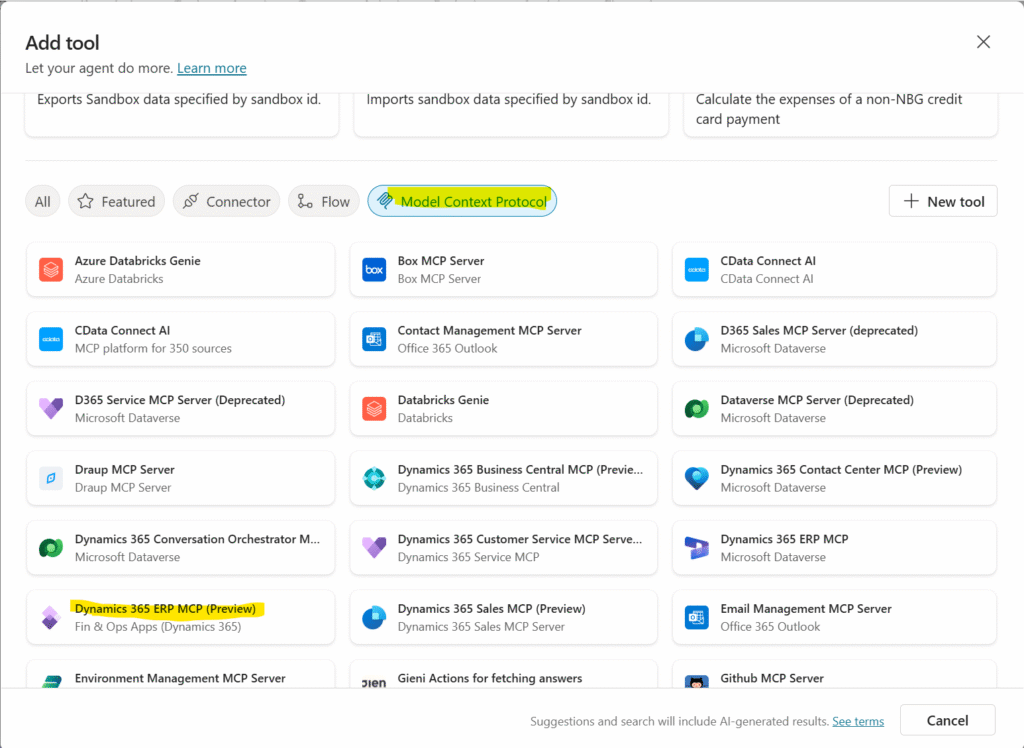Viewport: 1024px width, 748px height.
Task: Open the Learn more link
Action: pyautogui.click(x=211, y=68)
